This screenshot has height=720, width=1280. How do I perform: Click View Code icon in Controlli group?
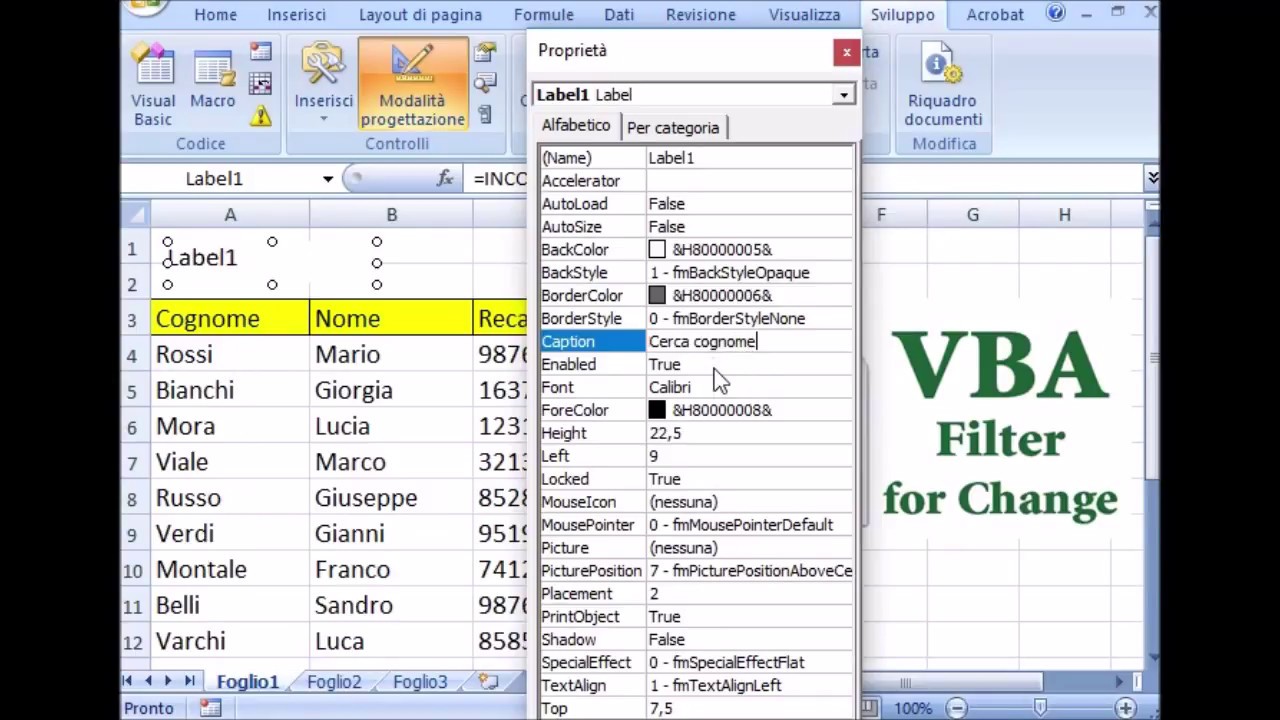tap(486, 84)
